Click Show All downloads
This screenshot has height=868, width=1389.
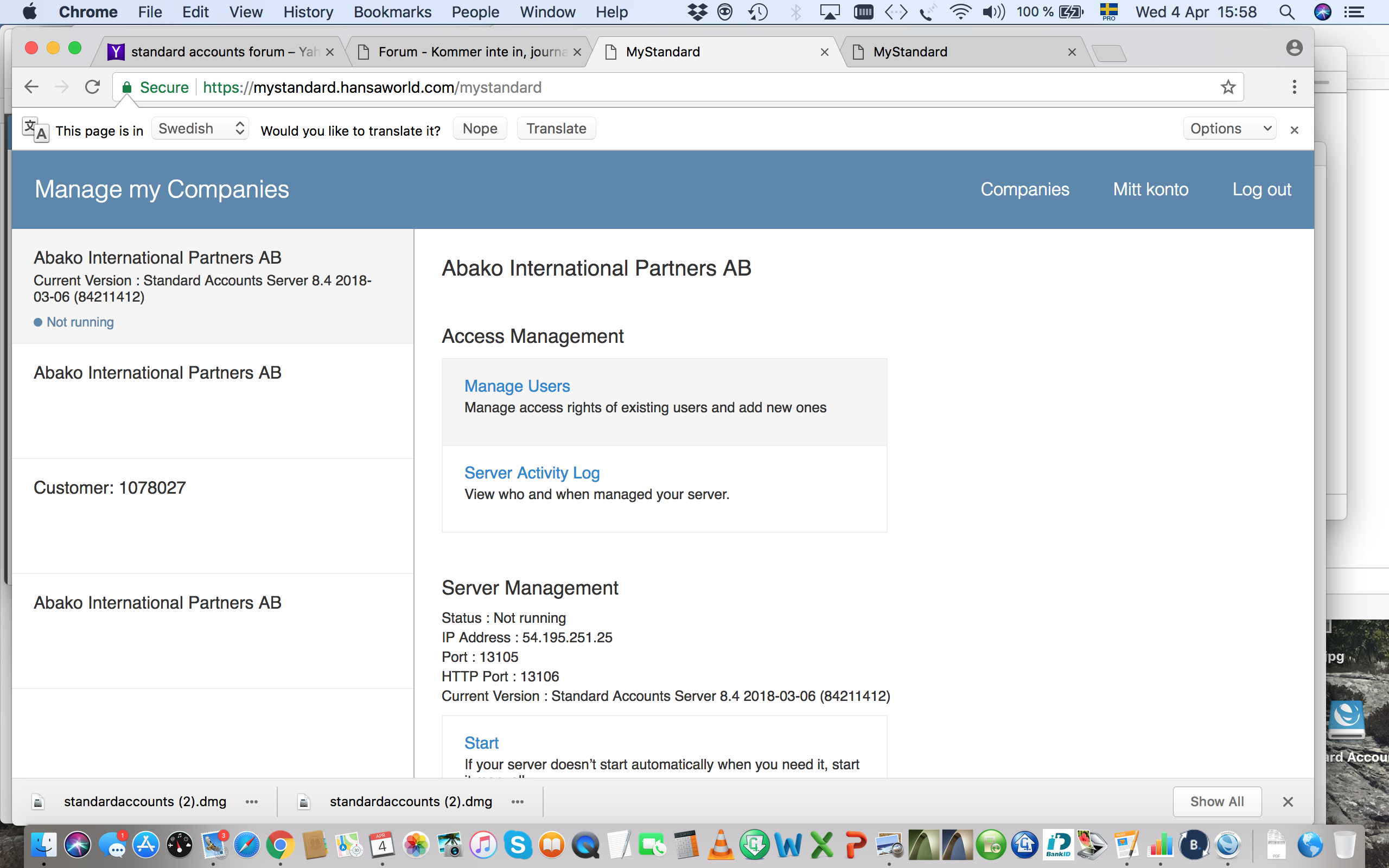pos(1217,801)
